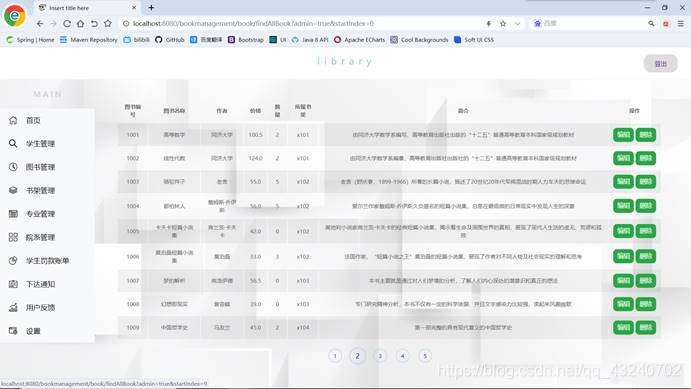Click the edit button for book 1007
Image resolution: width=691 pixels, height=389 pixels.
pos(623,281)
